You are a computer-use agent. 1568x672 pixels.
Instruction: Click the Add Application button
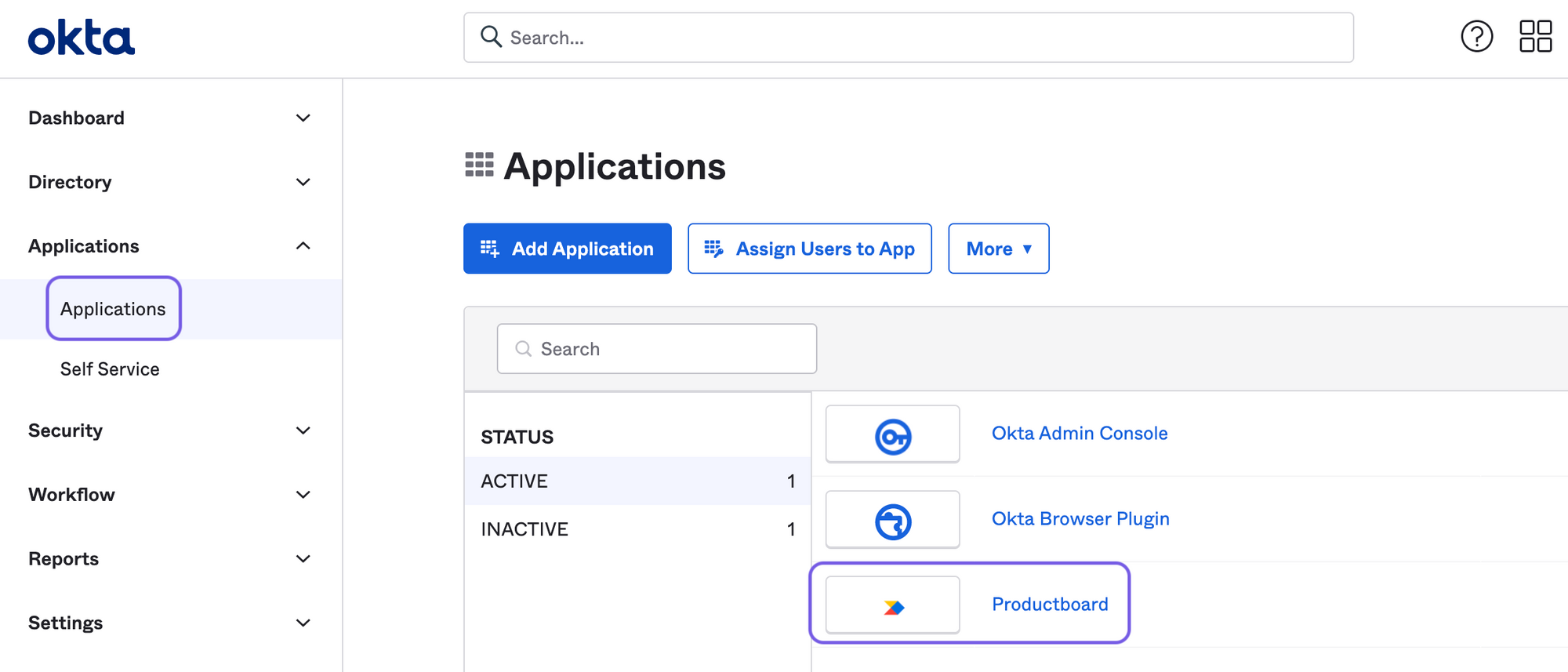click(567, 249)
